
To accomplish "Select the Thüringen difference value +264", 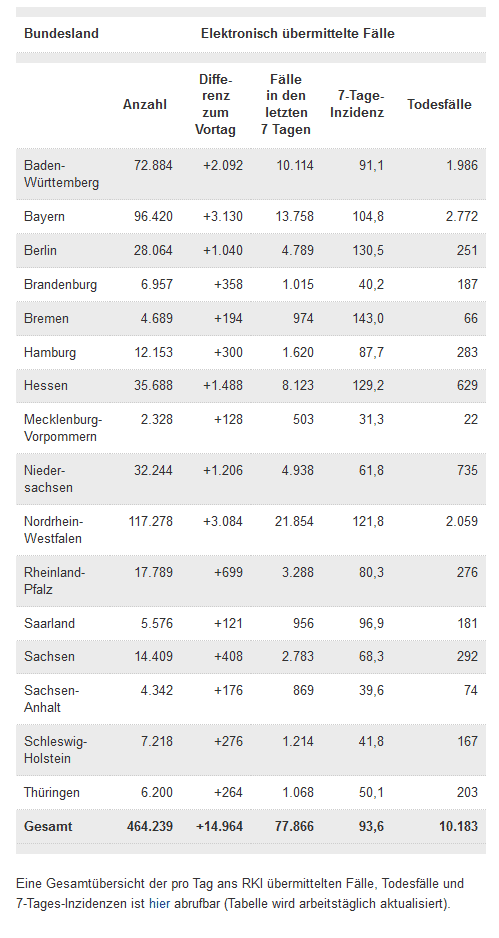I will coord(229,793).
